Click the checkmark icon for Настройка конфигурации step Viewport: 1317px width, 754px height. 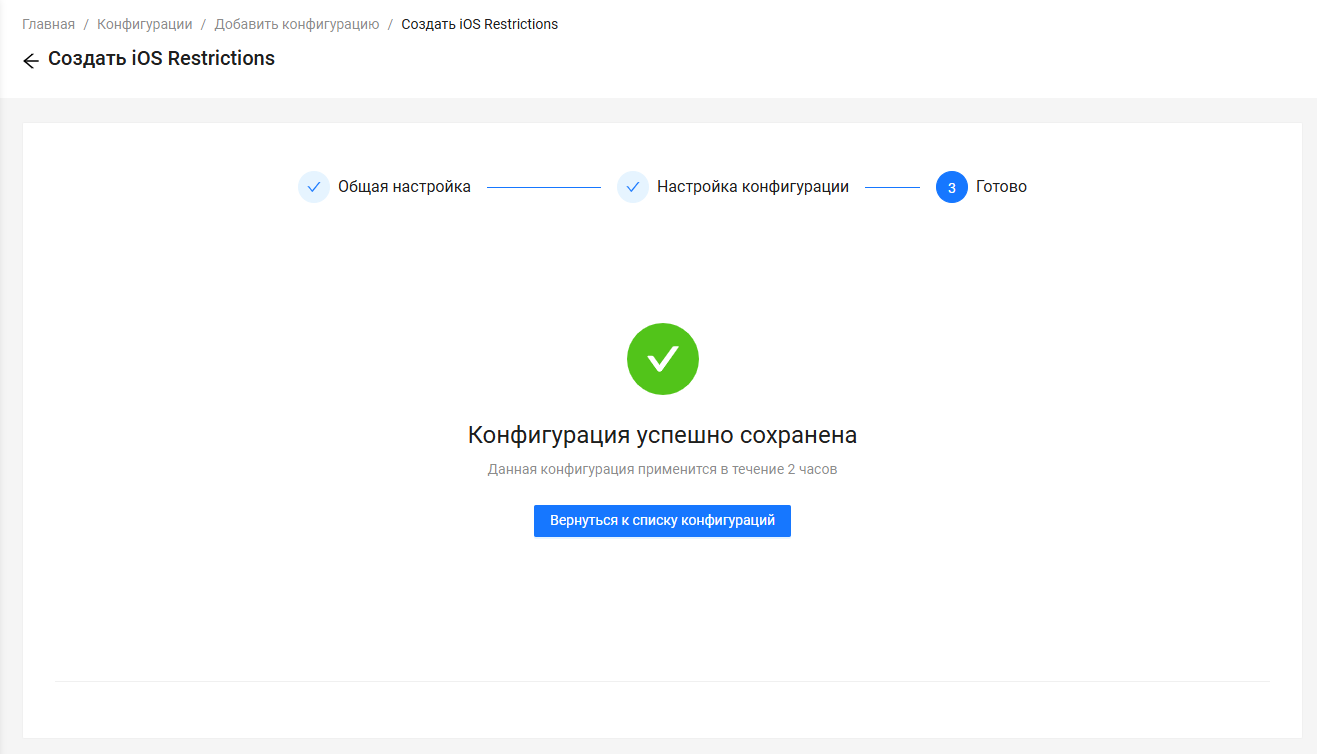pos(633,187)
